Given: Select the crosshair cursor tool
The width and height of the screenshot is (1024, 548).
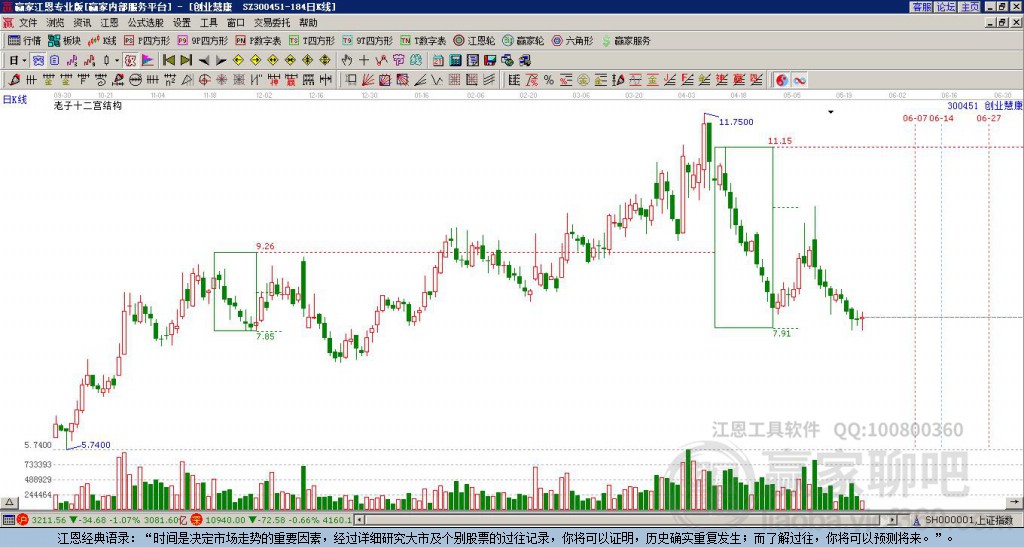Looking at the screenshot, I should tap(364, 61).
